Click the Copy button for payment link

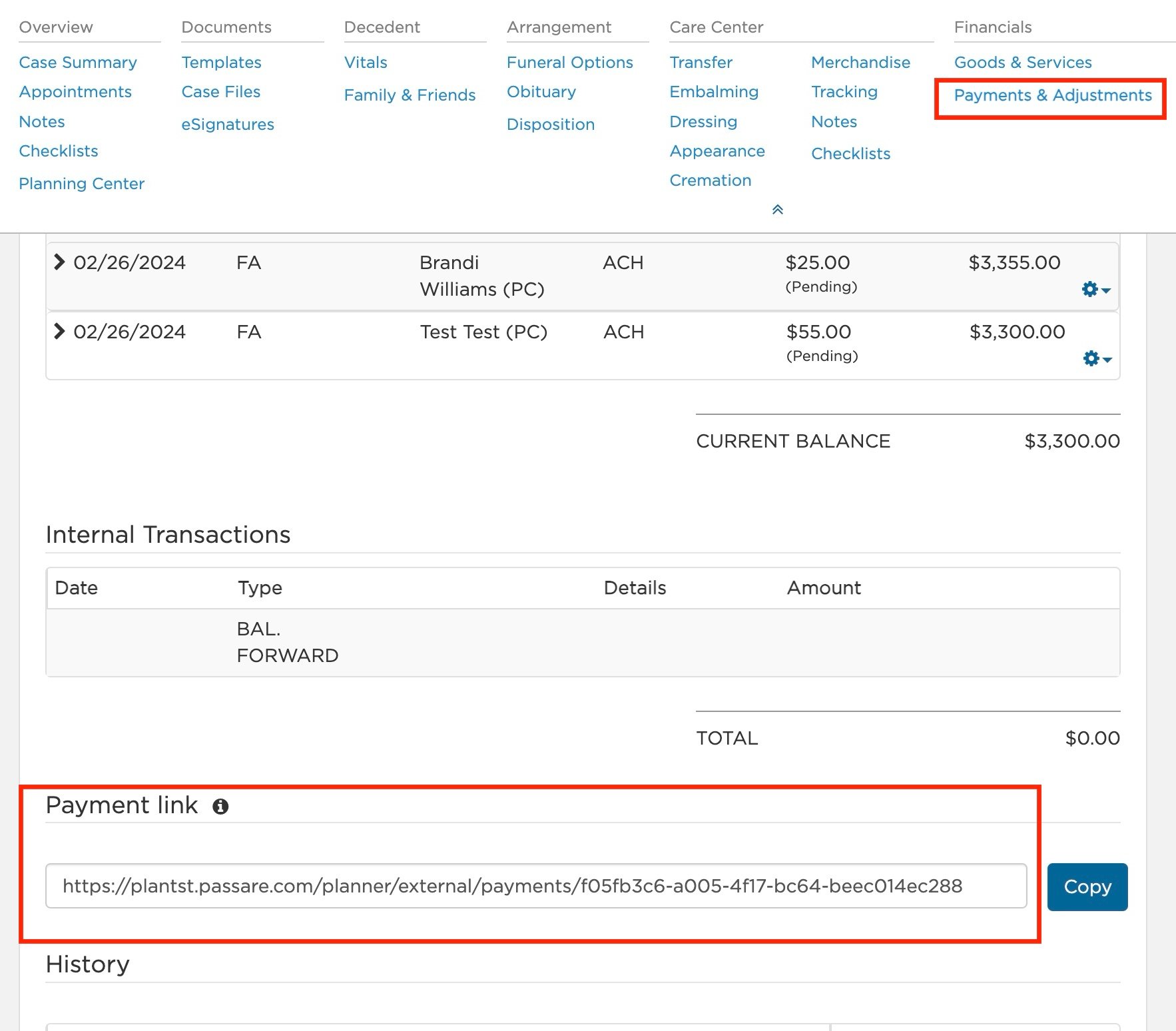click(1087, 886)
